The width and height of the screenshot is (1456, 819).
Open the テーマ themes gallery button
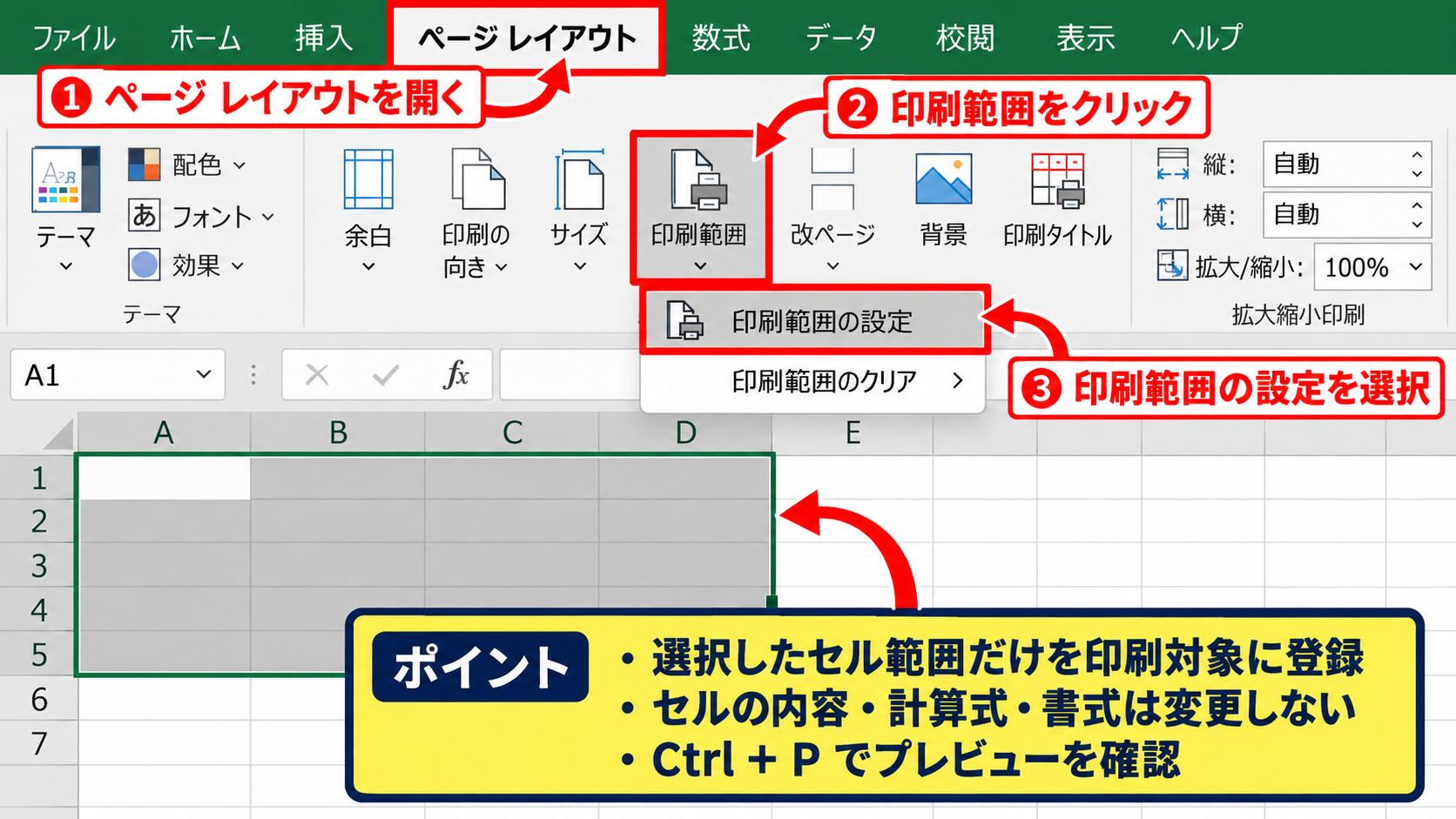(x=65, y=210)
